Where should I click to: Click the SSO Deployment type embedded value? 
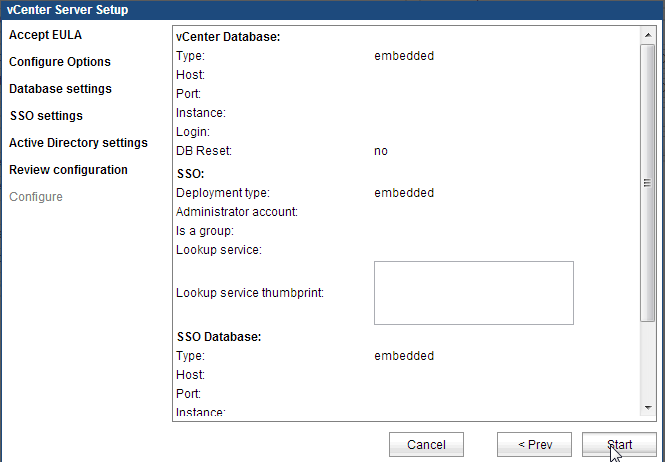click(404, 192)
